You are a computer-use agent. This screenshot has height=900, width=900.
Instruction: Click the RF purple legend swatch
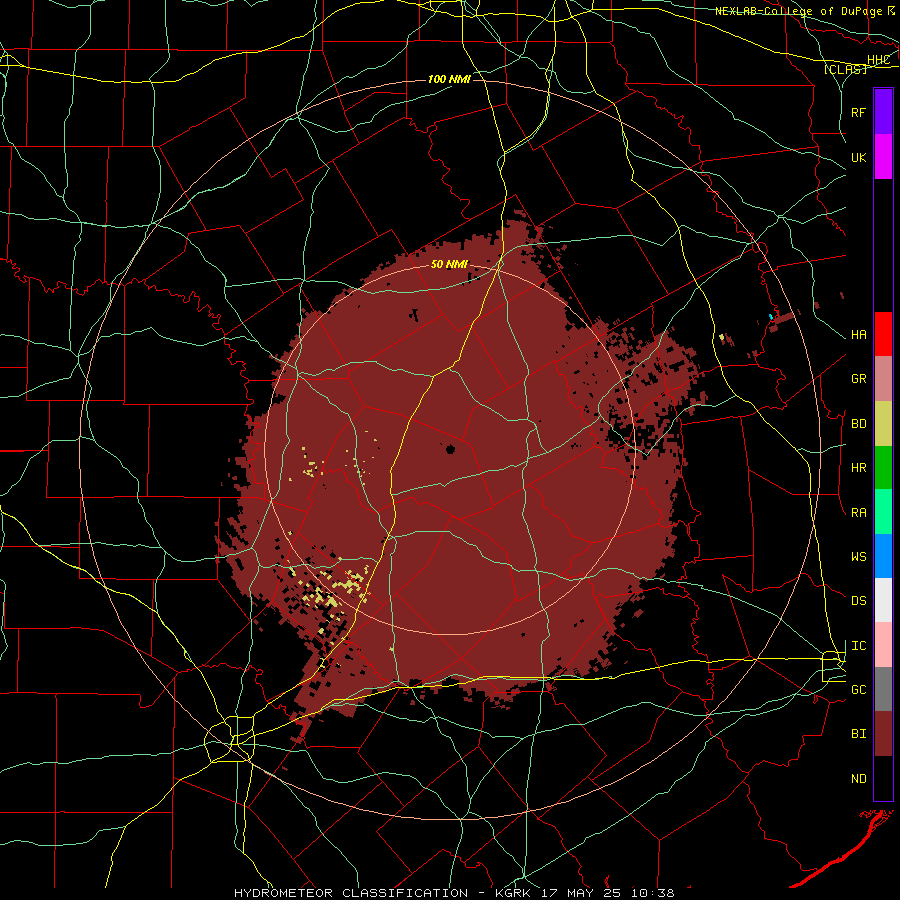[x=883, y=112]
